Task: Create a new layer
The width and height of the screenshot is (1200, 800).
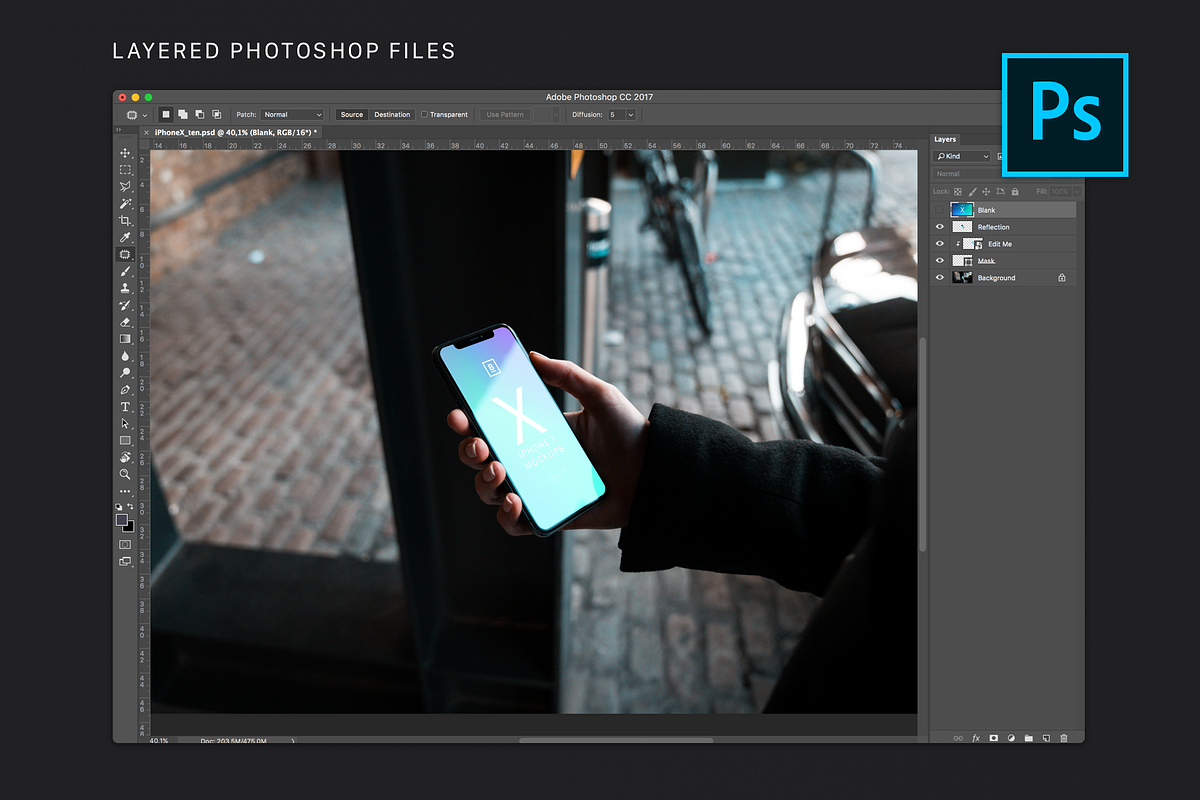Action: click(x=1046, y=738)
